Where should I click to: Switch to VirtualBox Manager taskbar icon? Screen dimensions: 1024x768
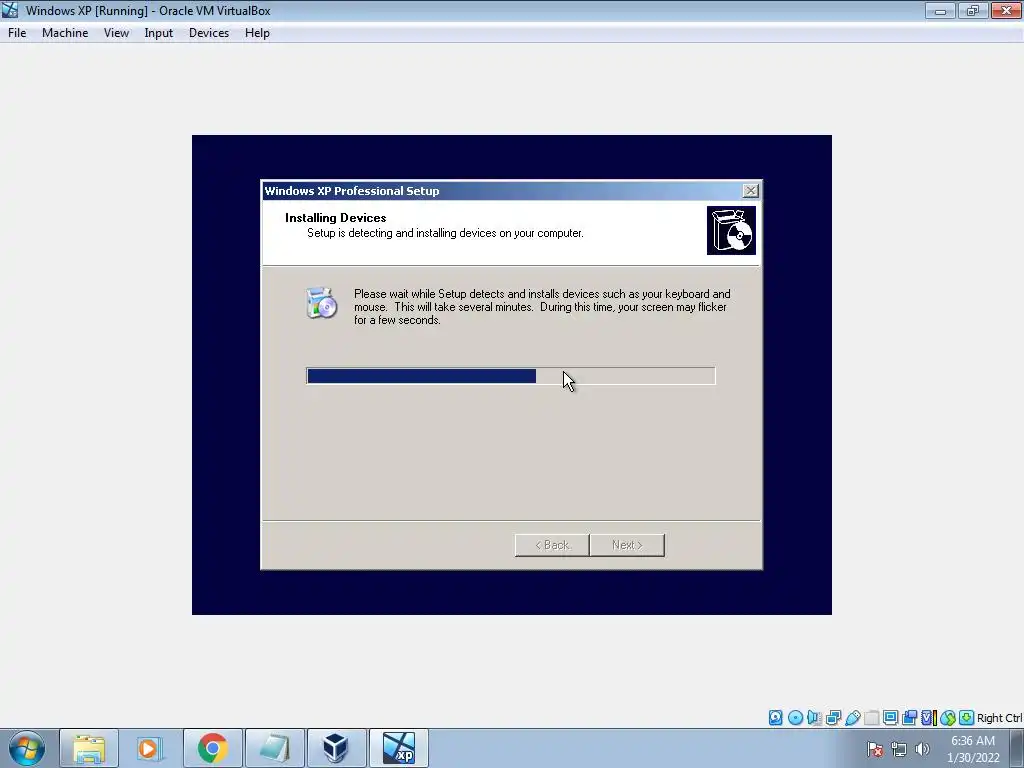coord(336,748)
